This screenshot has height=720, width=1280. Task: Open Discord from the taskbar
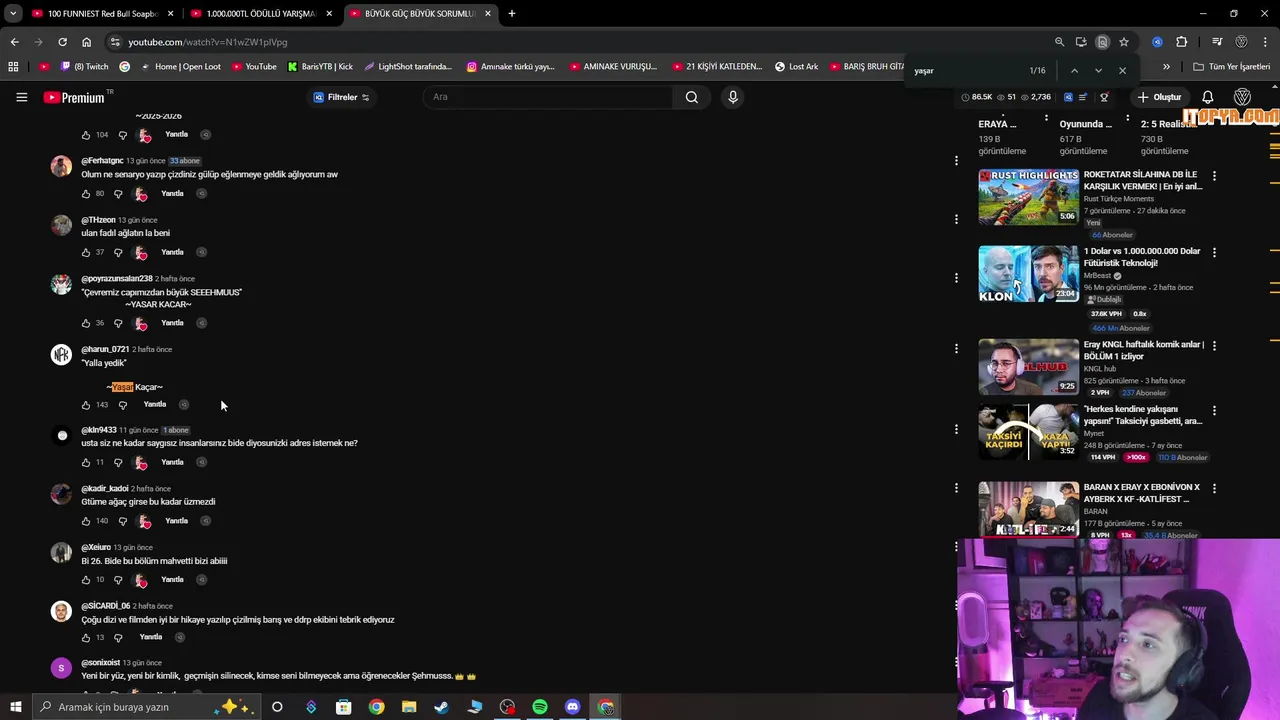572,707
